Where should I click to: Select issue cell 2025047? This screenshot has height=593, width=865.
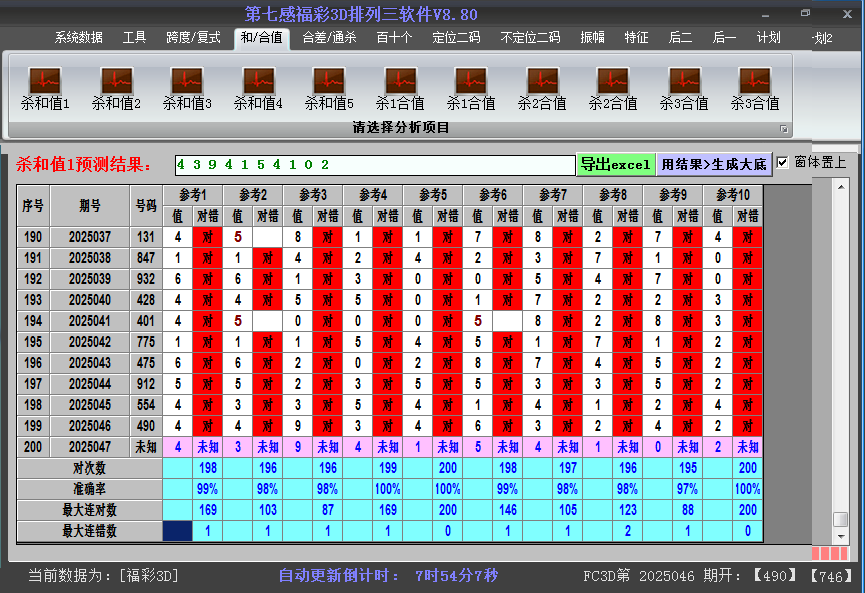(90, 447)
